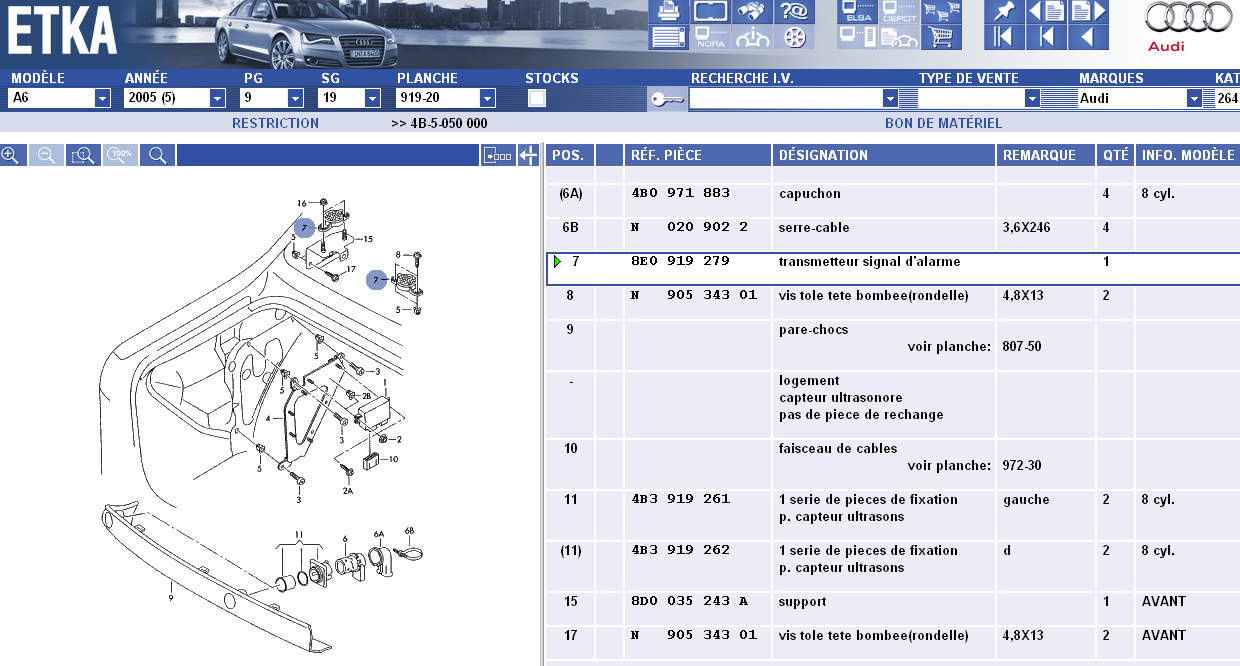
Task: Zoom in on the parts diagram
Action: [x=11, y=155]
